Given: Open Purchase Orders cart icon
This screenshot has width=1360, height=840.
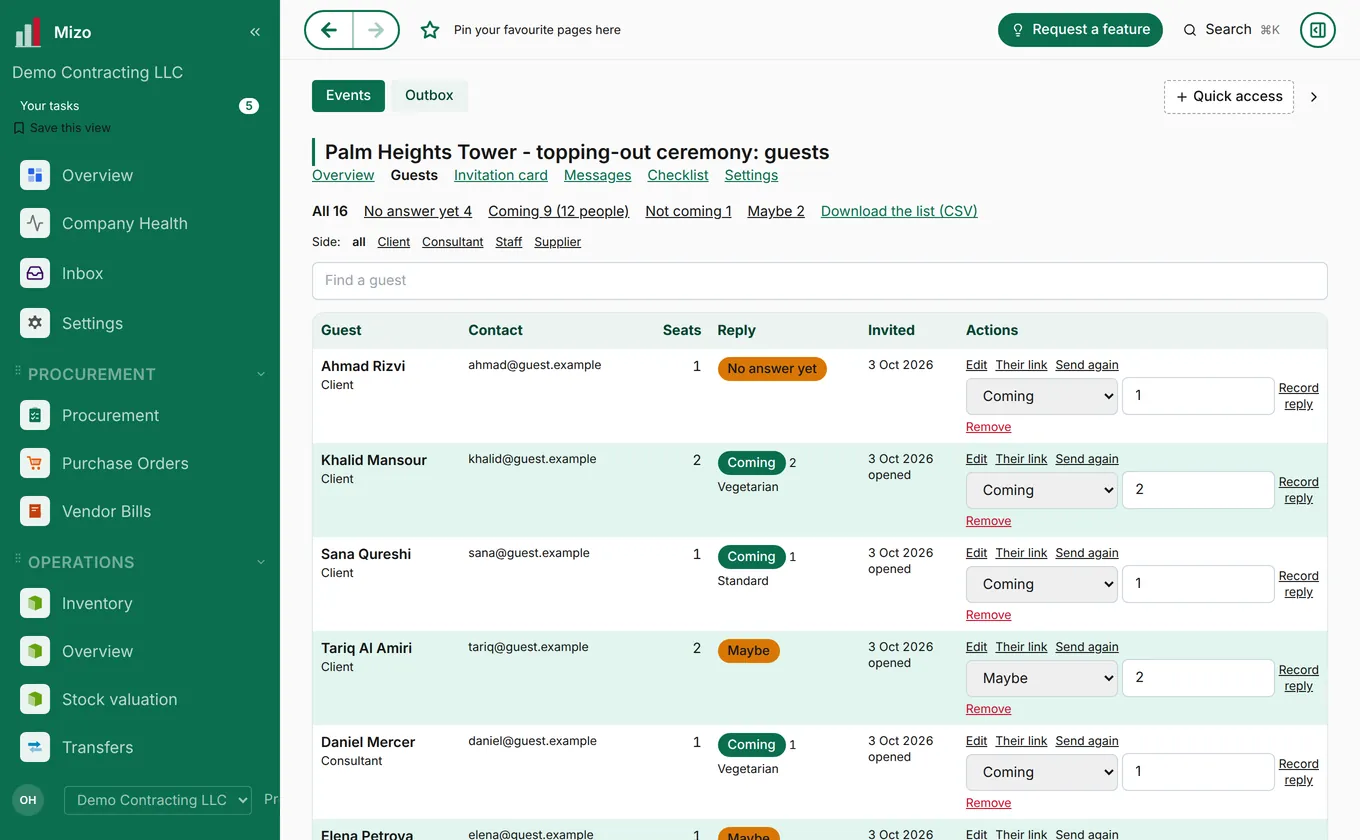Looking at the screenshot, I should pos(35,463).
